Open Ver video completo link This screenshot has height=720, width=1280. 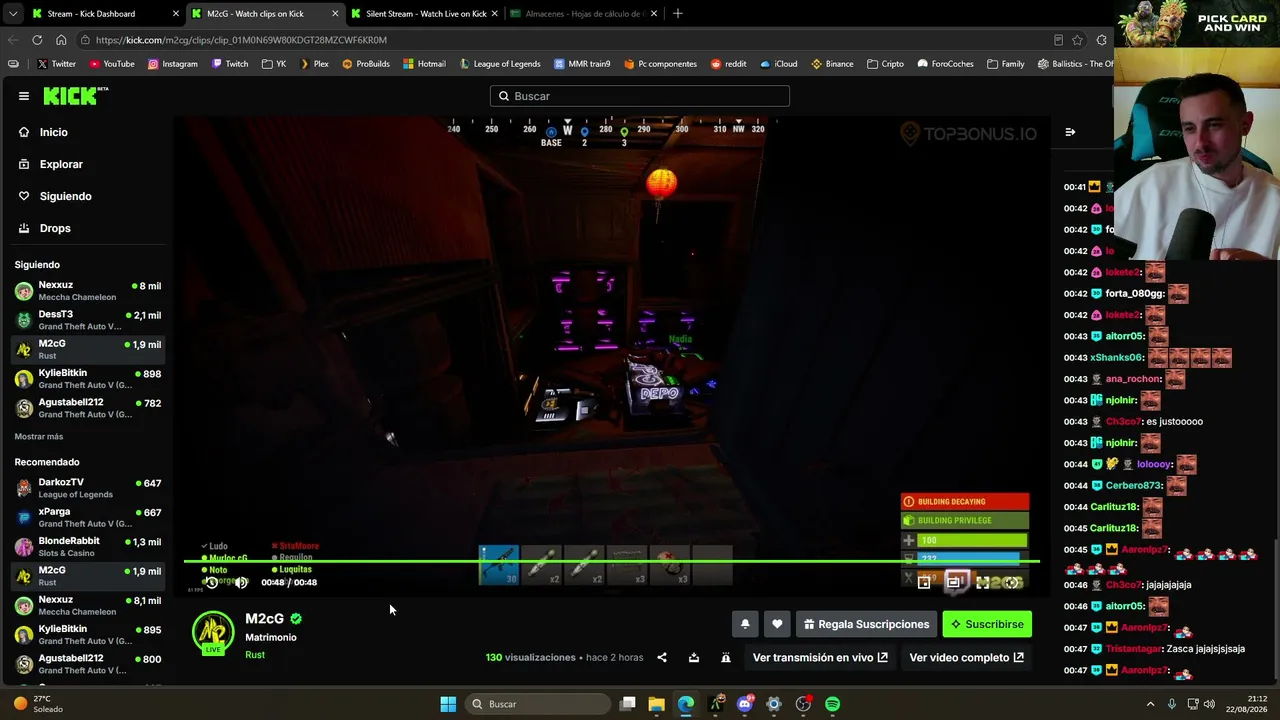pyautogui.click(x=966, y=657)
